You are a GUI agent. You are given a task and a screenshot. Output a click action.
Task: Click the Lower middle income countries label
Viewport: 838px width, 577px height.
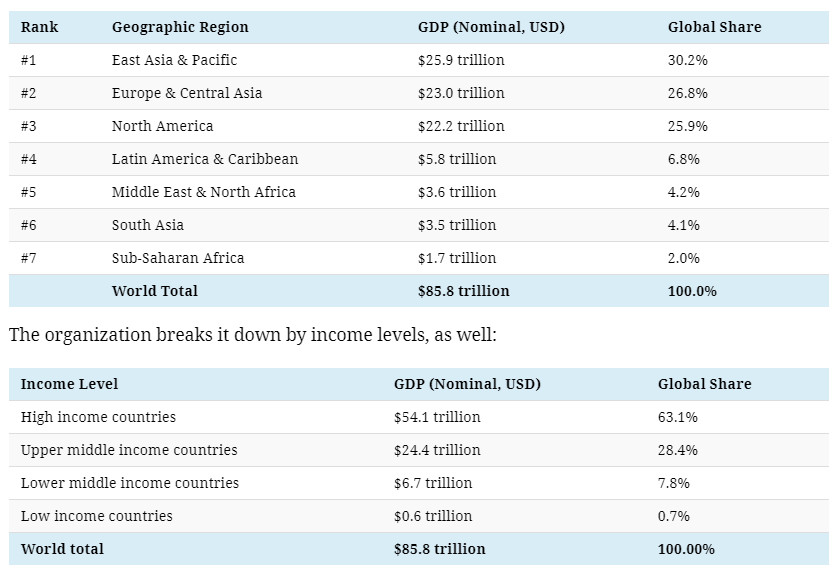[130, 483]
